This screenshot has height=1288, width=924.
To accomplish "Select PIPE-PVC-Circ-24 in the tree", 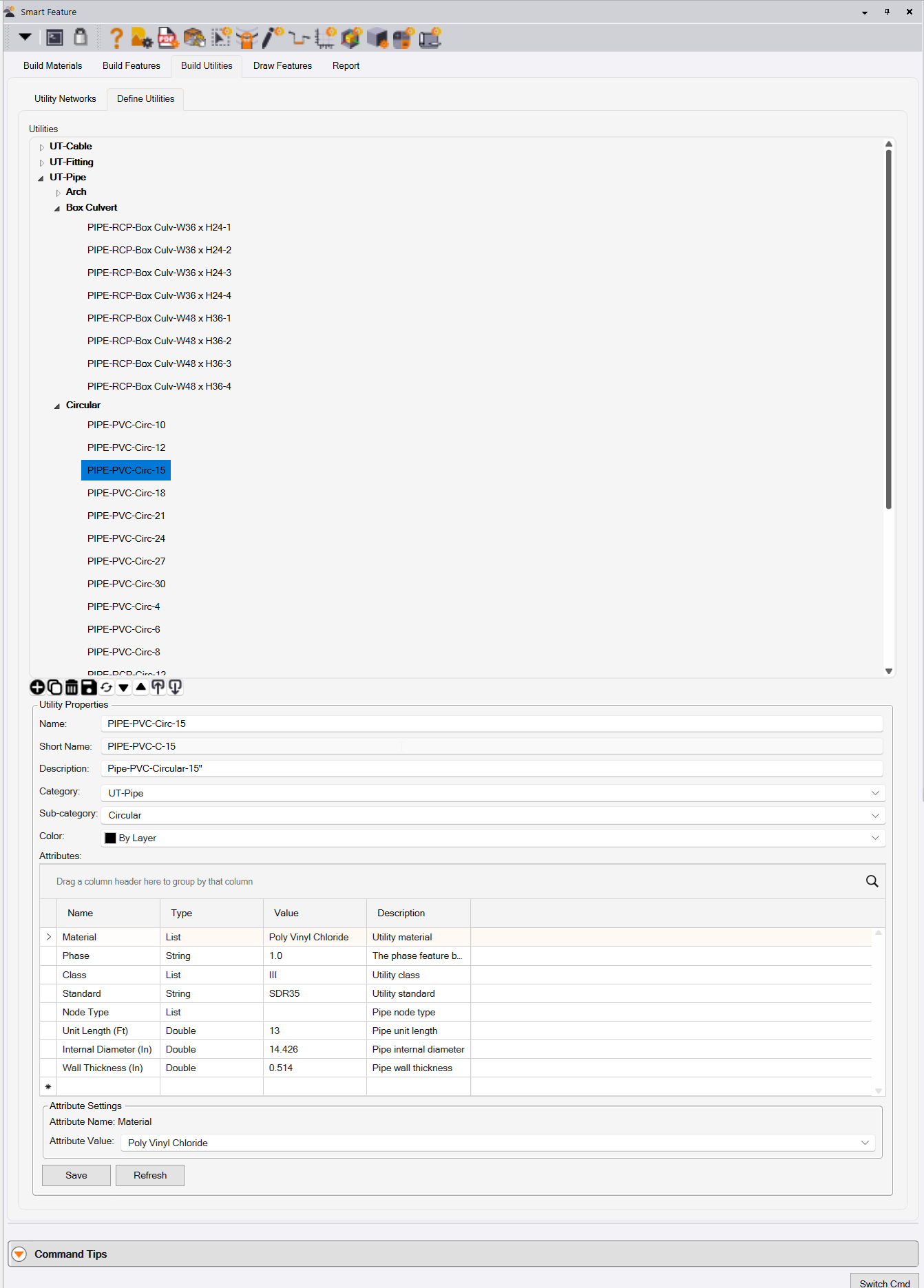I will coord(126,538).
